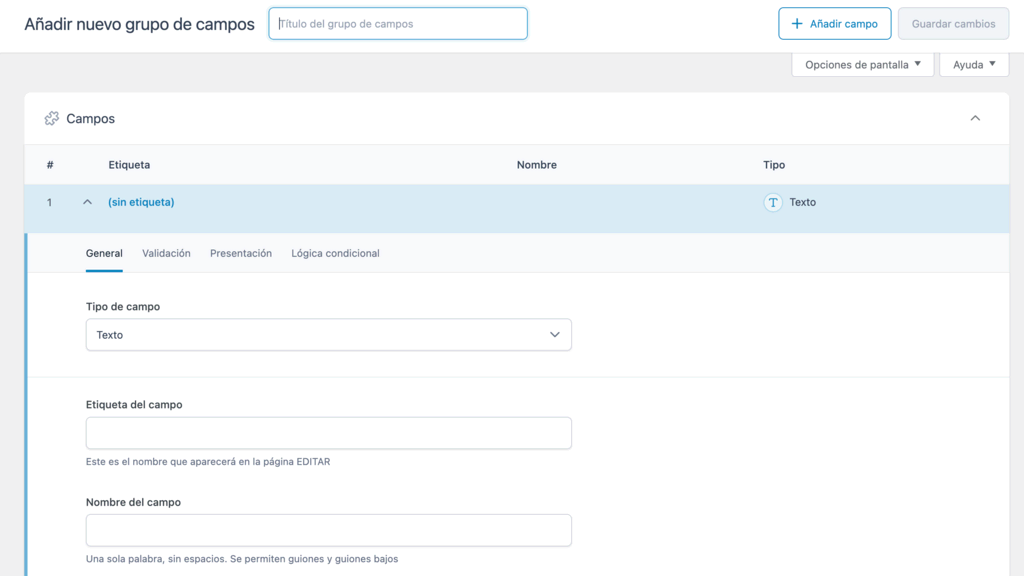This screenshot has height=576, width=1024.
Task: Collapse the Campos panel with the arrow
Action: 975,119
